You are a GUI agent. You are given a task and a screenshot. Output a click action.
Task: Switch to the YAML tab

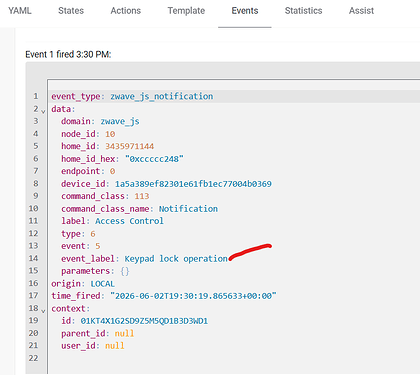pyautogui.click(x=20, y=11)
